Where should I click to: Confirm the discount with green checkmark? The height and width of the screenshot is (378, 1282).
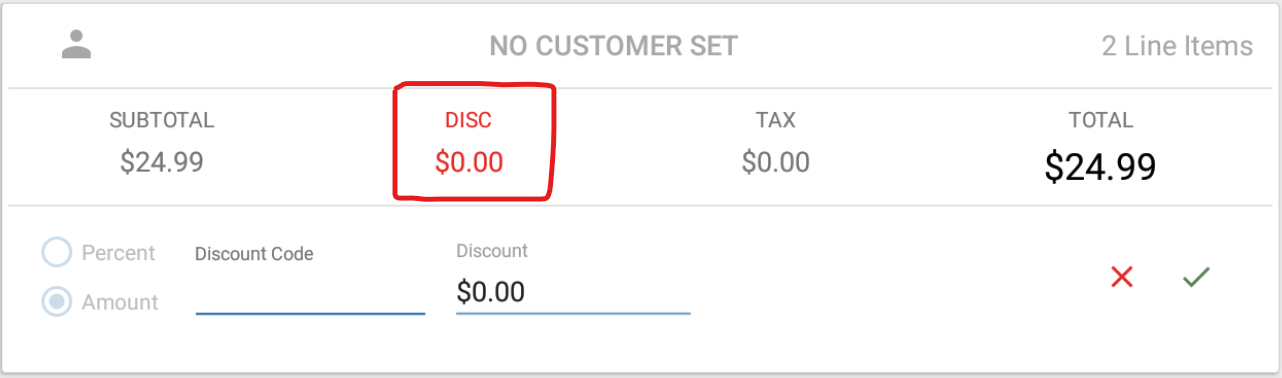pyautogui.click(x=1196, y=277)
